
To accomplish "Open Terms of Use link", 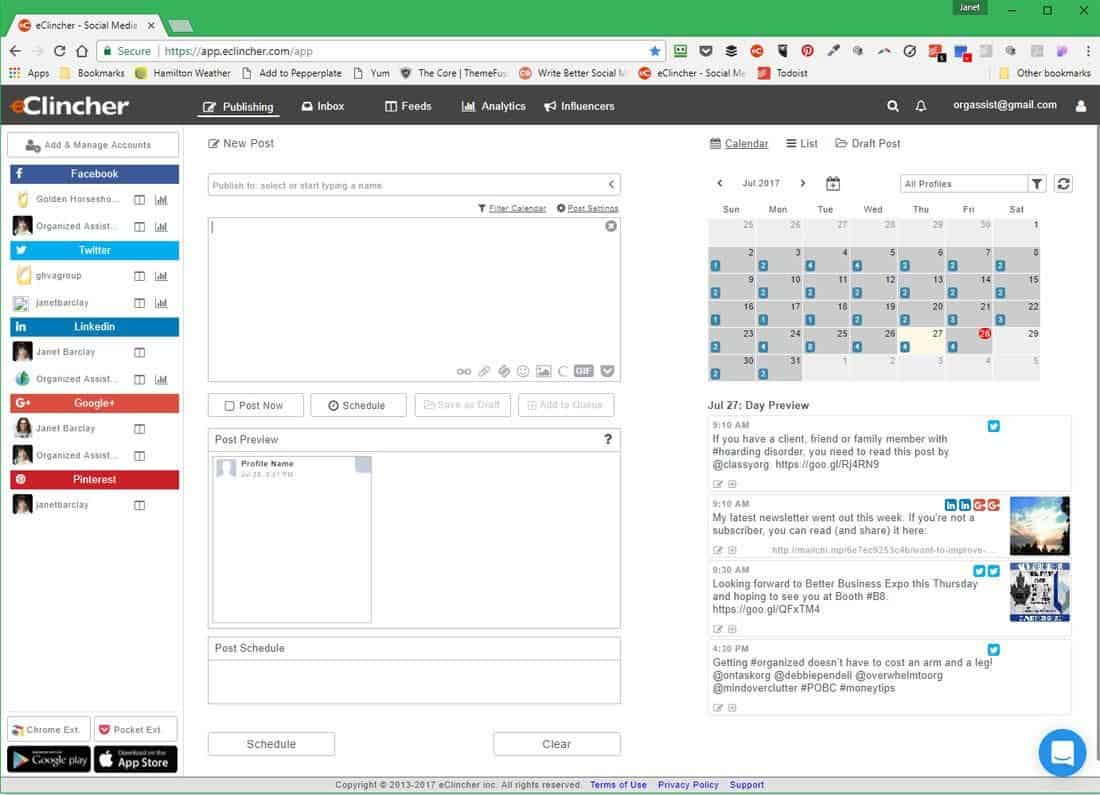I will click(618, 784).
